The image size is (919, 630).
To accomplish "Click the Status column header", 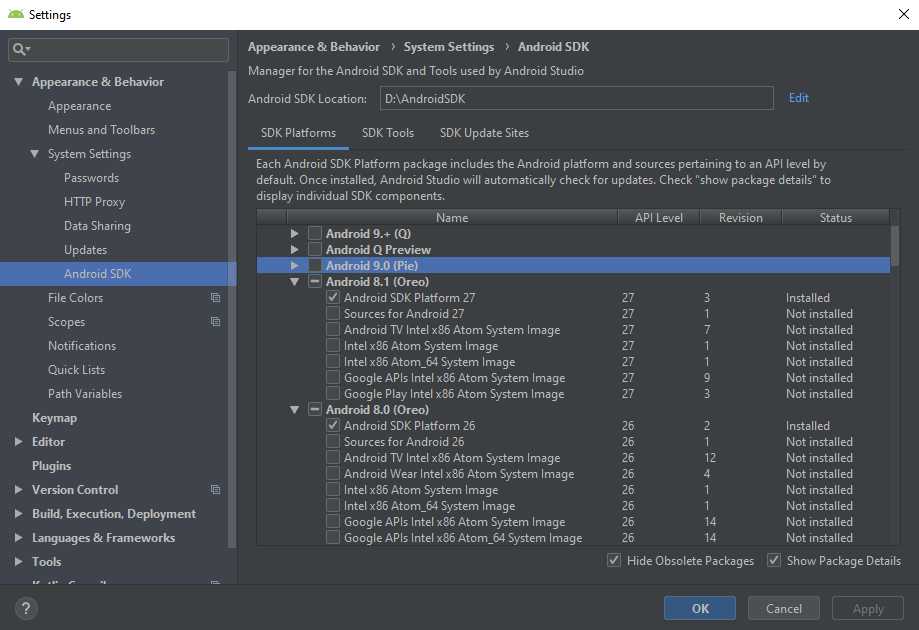I will point(836,217).
